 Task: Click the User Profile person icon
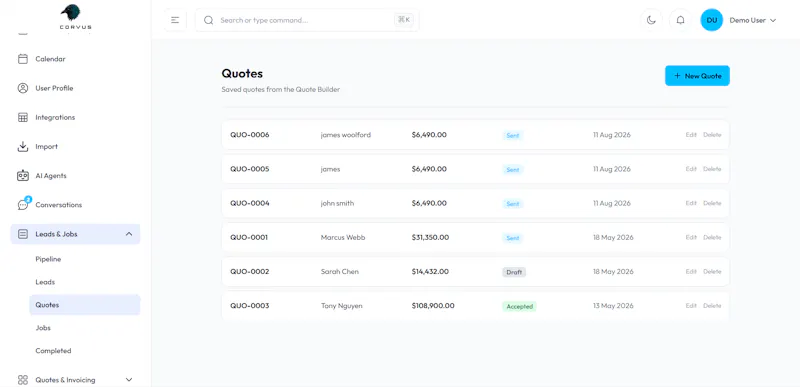(x=23, y=88)
